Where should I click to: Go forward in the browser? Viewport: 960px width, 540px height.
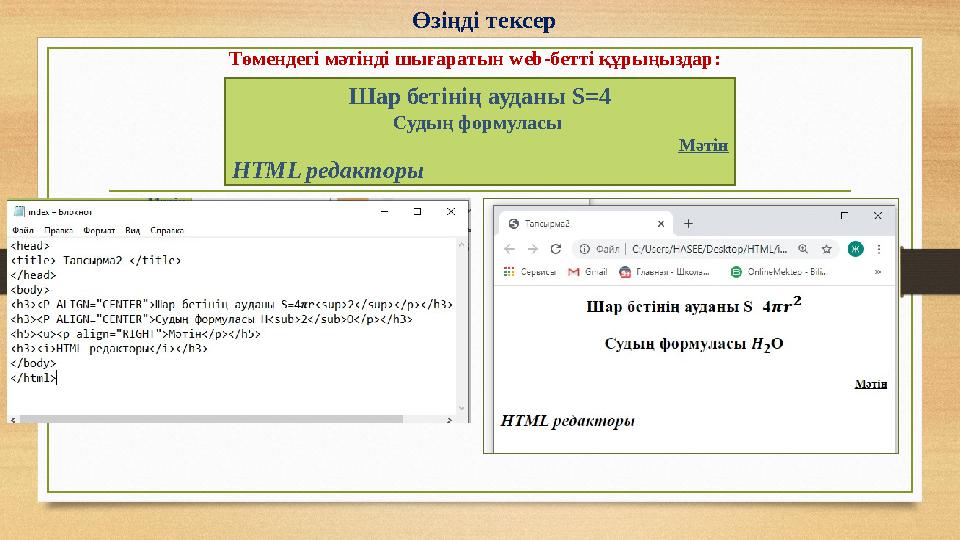tap(533, 249)
